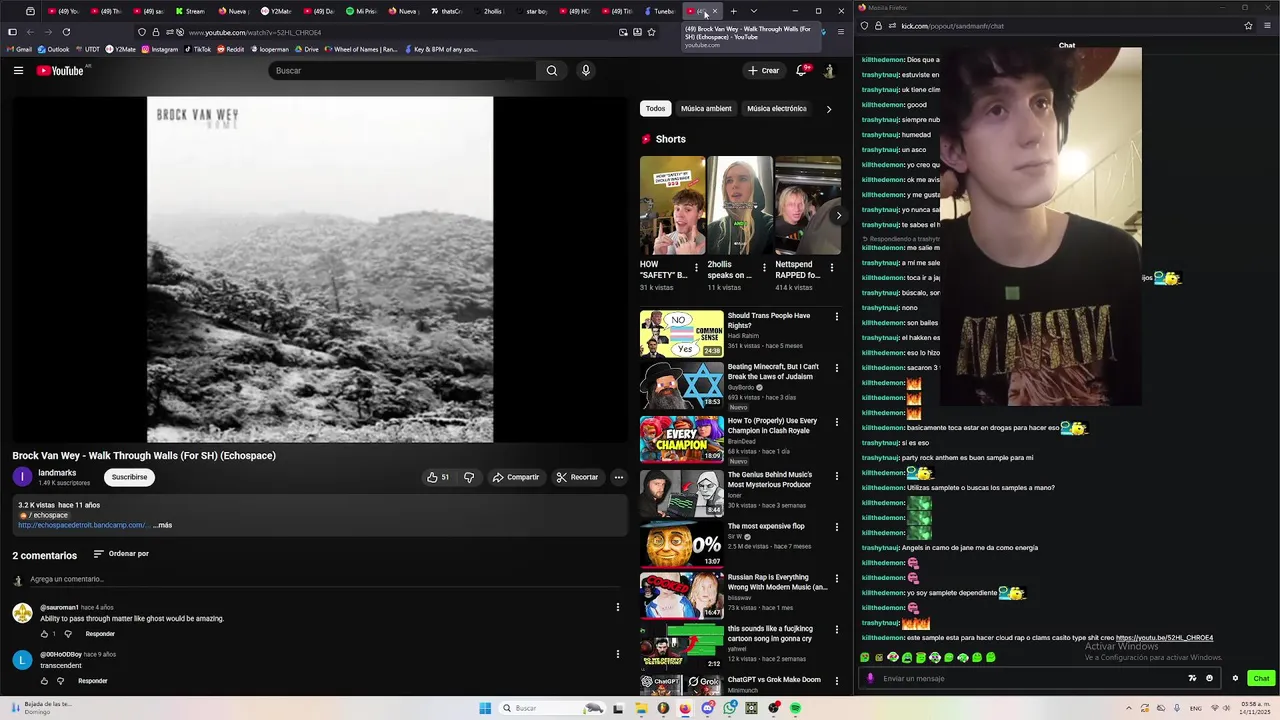Image resolution: width=1280 pixels, height=720 pixels.
Task: Bookmark this page with the star icon
Action: pyautogui.click(x=651, y=32)
